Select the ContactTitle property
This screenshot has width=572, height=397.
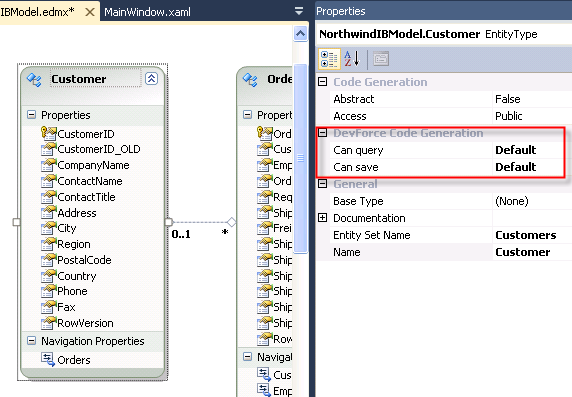point(86,197)
